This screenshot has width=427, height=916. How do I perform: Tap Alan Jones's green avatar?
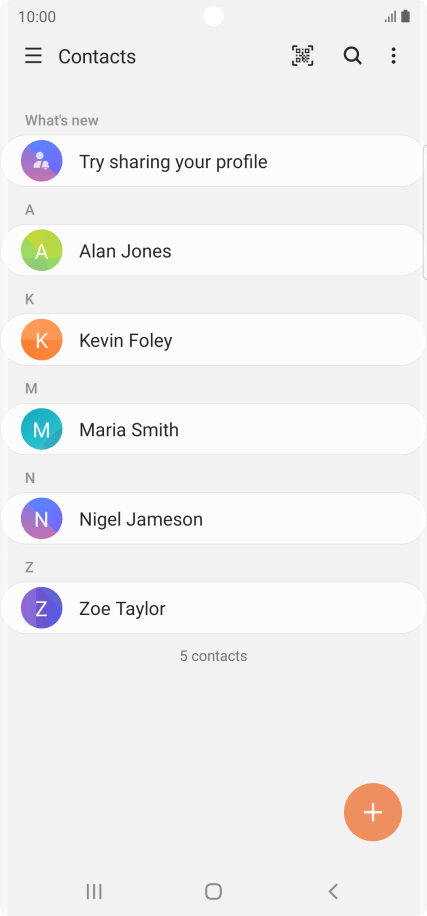tap(41, 251)
